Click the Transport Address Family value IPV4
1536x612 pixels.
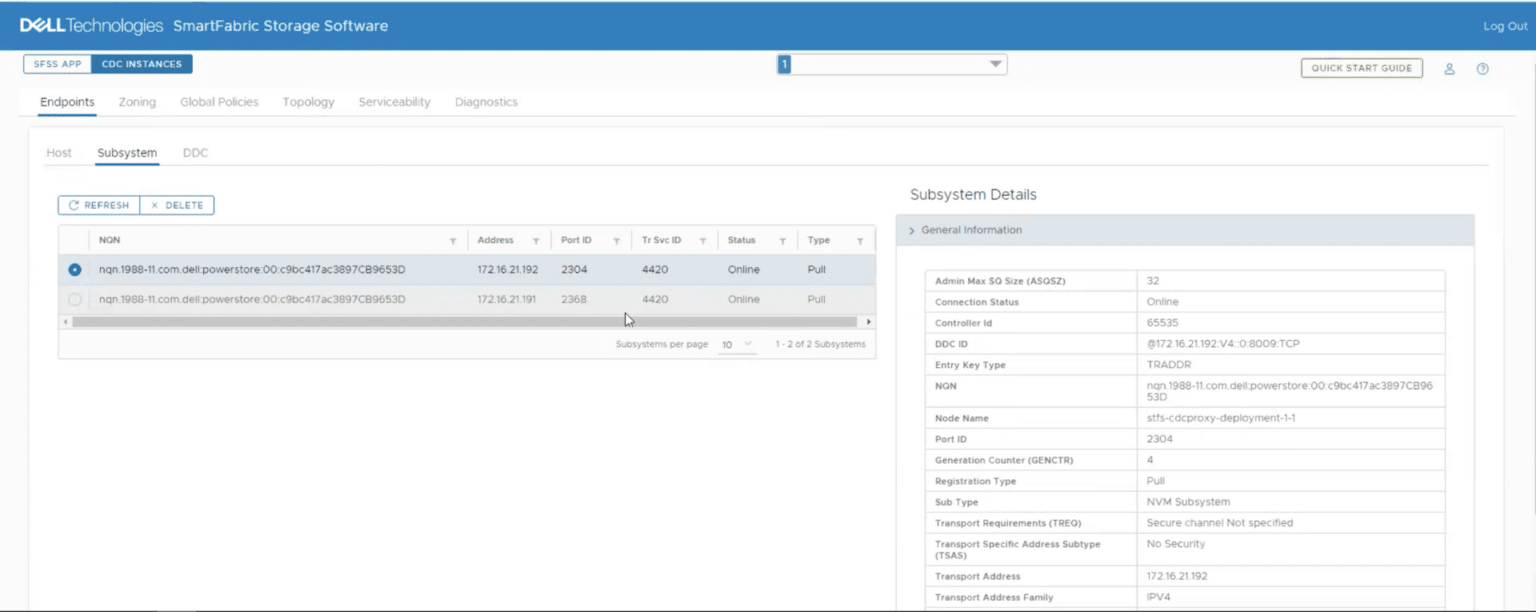(x=1158, y=597)
